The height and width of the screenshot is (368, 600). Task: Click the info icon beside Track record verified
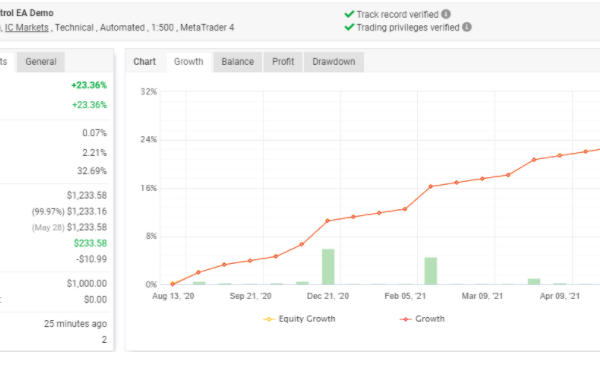pos(446,14)
